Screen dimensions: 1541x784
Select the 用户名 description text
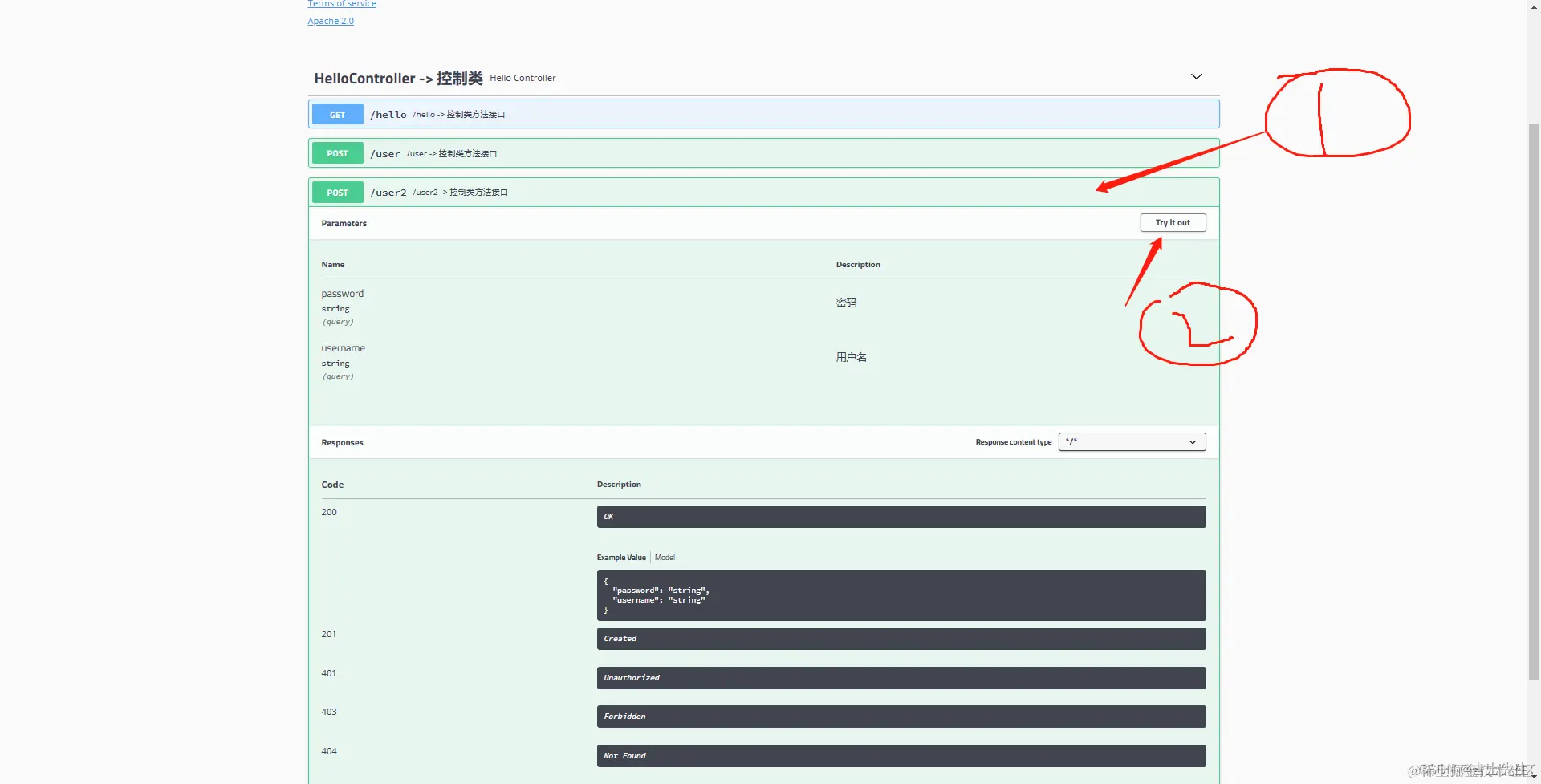pyautogui.click(x=851, y=357)
